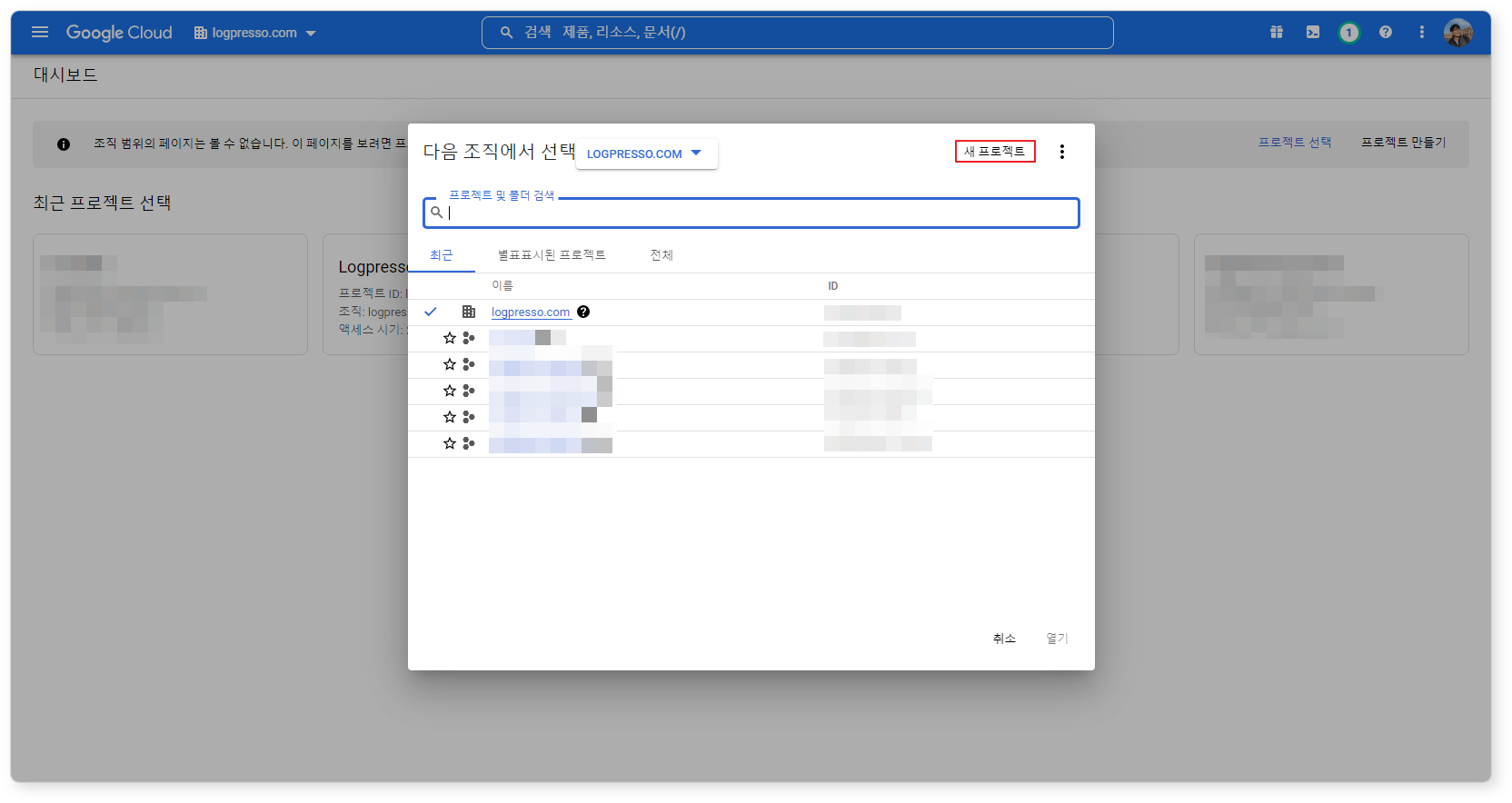Click the 취소 button
This screenshot has height=803, width=1512.
tap(1004, 639)
